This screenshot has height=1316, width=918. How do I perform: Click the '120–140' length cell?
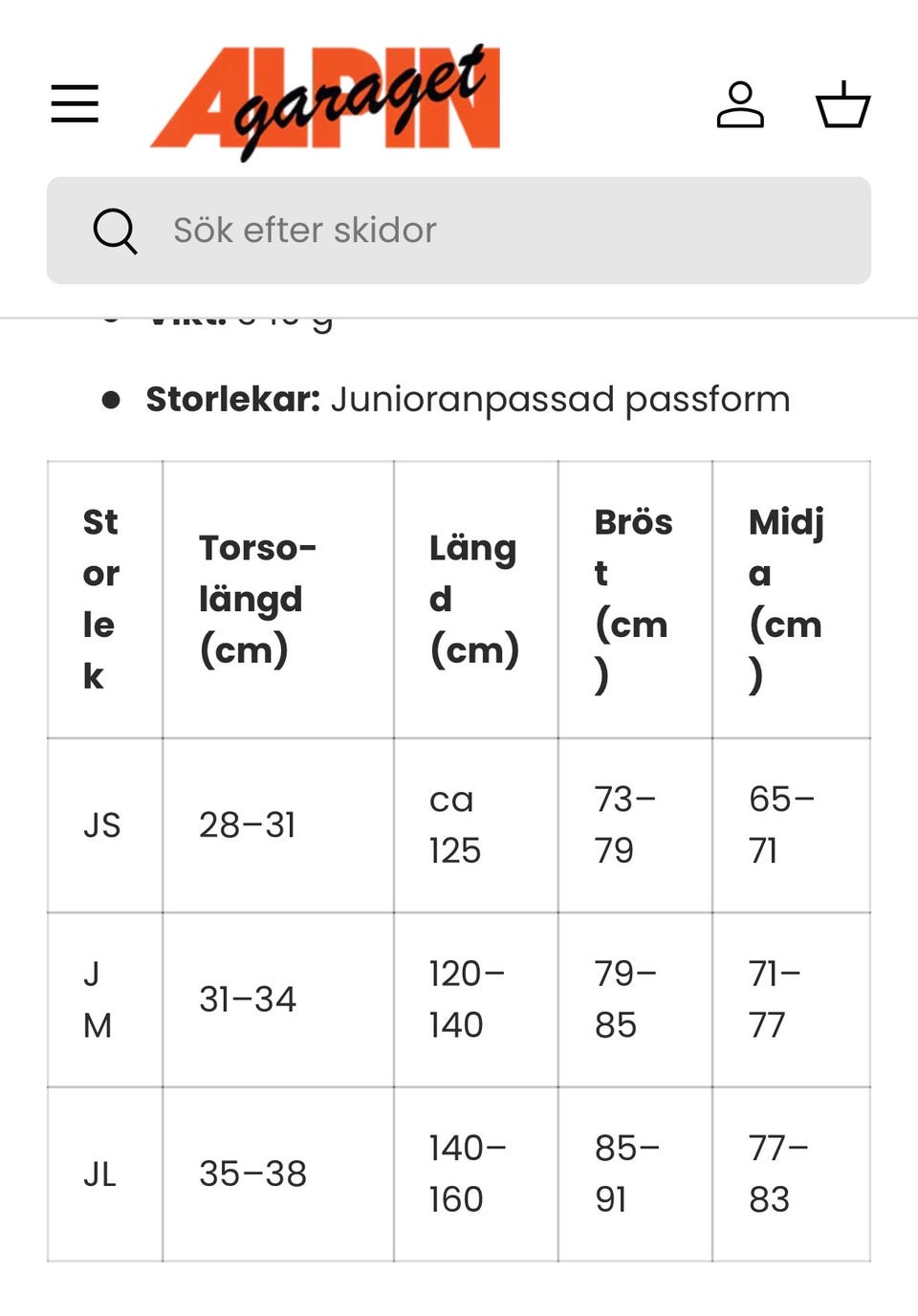467,999
